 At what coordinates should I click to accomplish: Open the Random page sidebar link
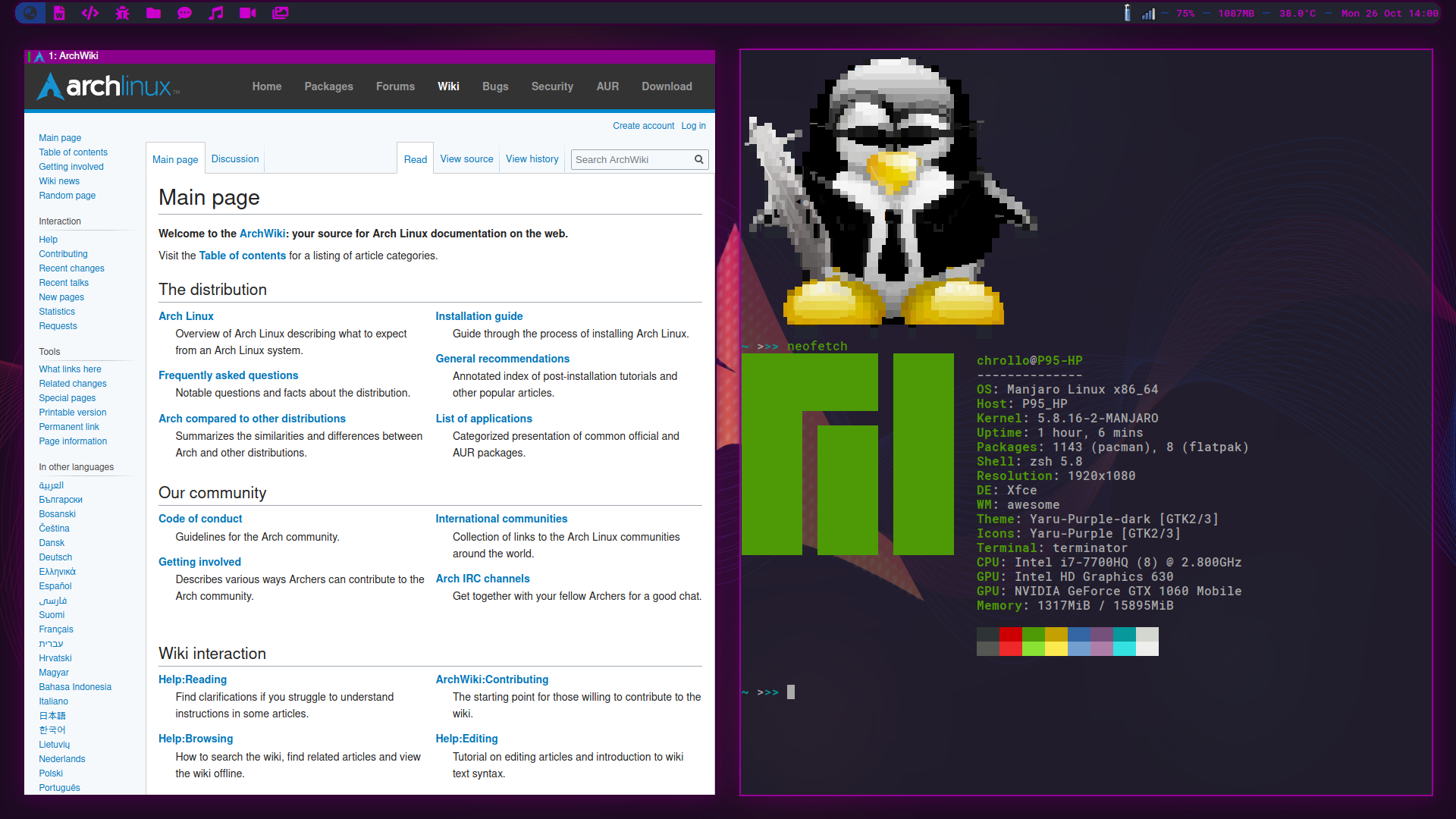coord(67,196)
